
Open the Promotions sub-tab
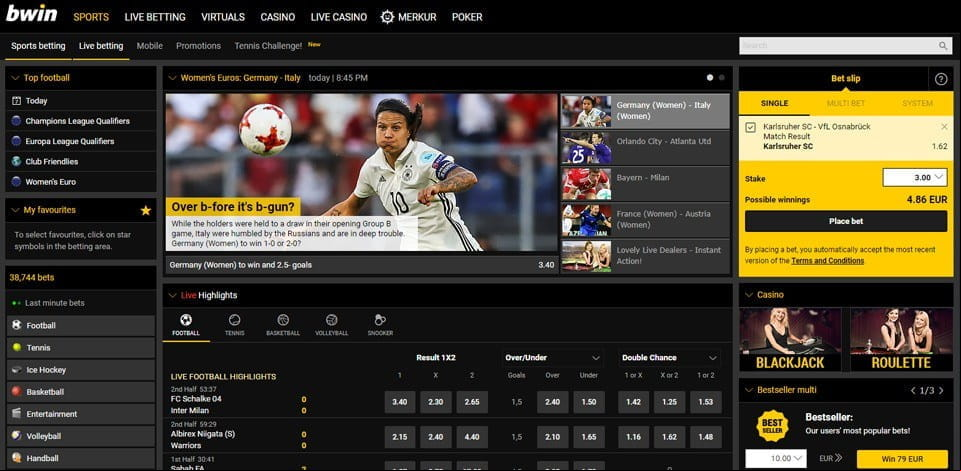point(198,45)
